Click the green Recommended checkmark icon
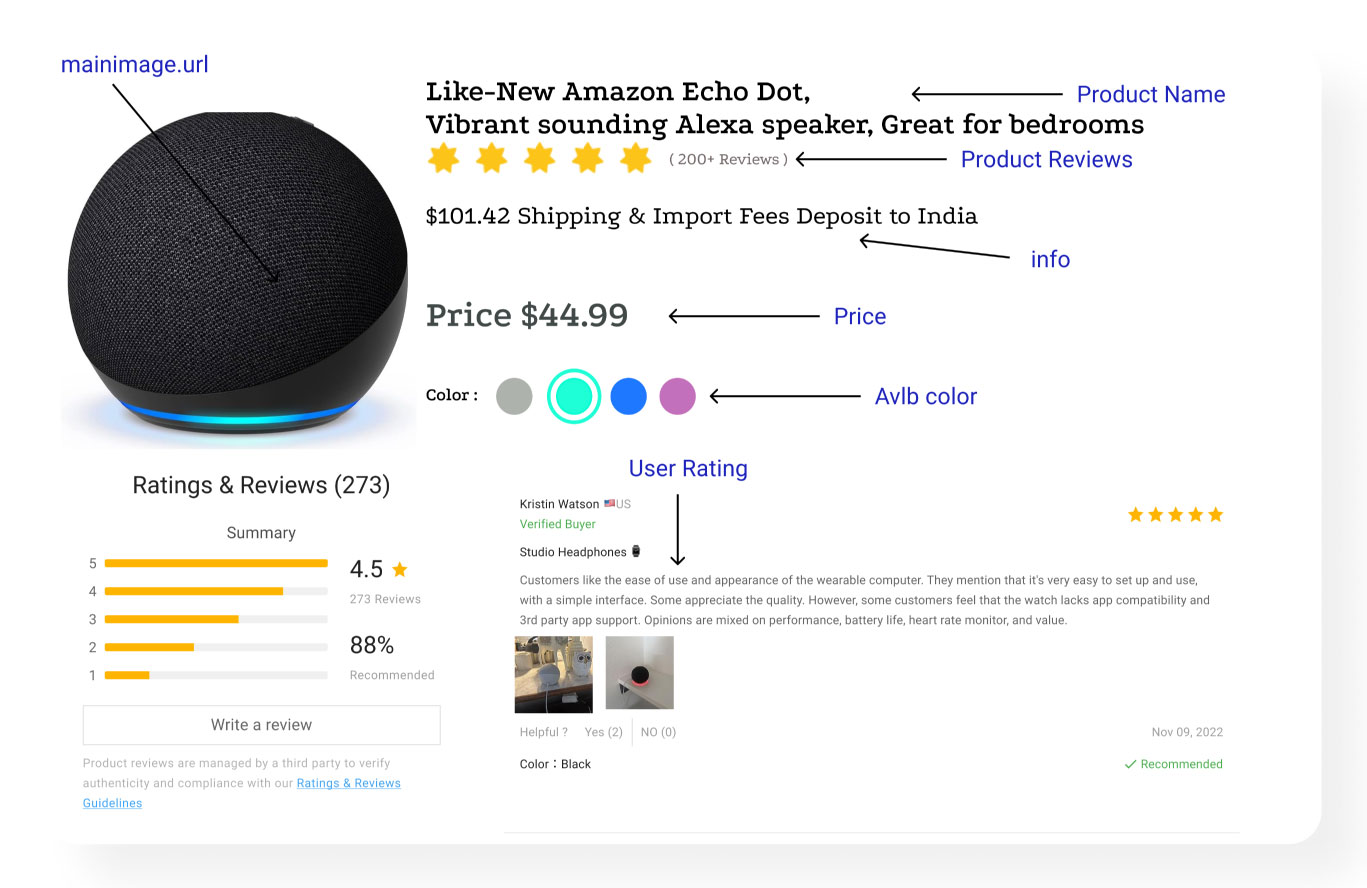Viewport: 1367px width, 888px height. tap(1130, 764)
